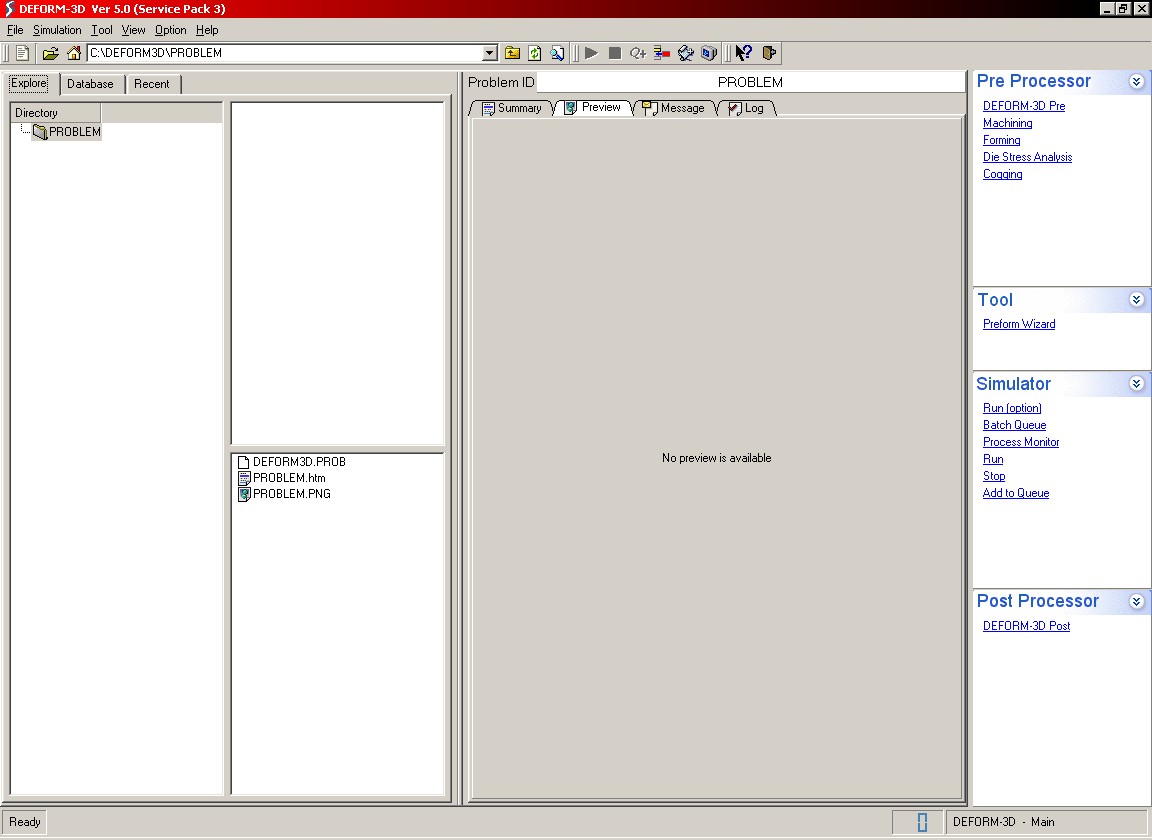Switch to the Explore tab
1152x840 pixels.
click(x=29, y=83)
